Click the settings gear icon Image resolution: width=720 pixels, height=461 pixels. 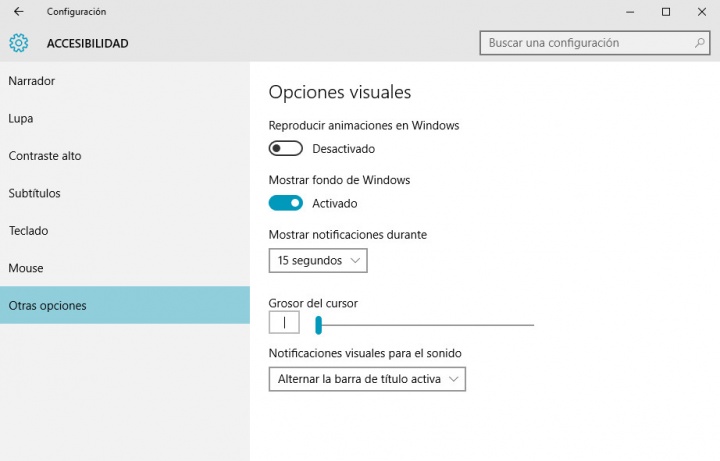tap(18, 43)
